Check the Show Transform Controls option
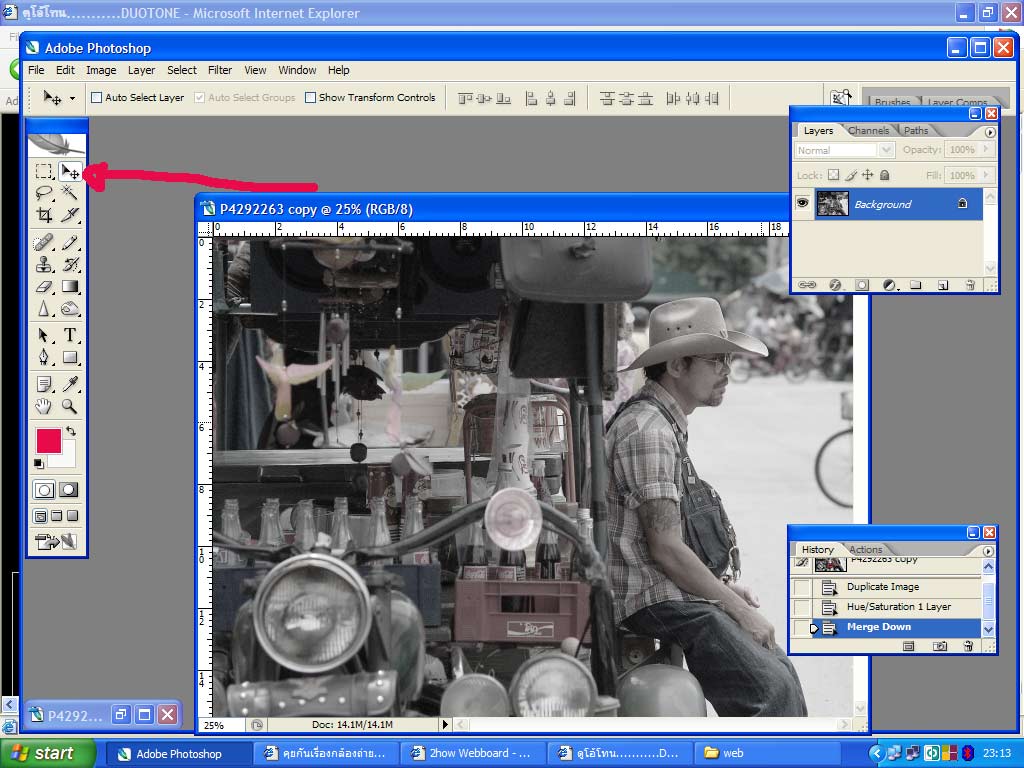 [x=310, y=98]
